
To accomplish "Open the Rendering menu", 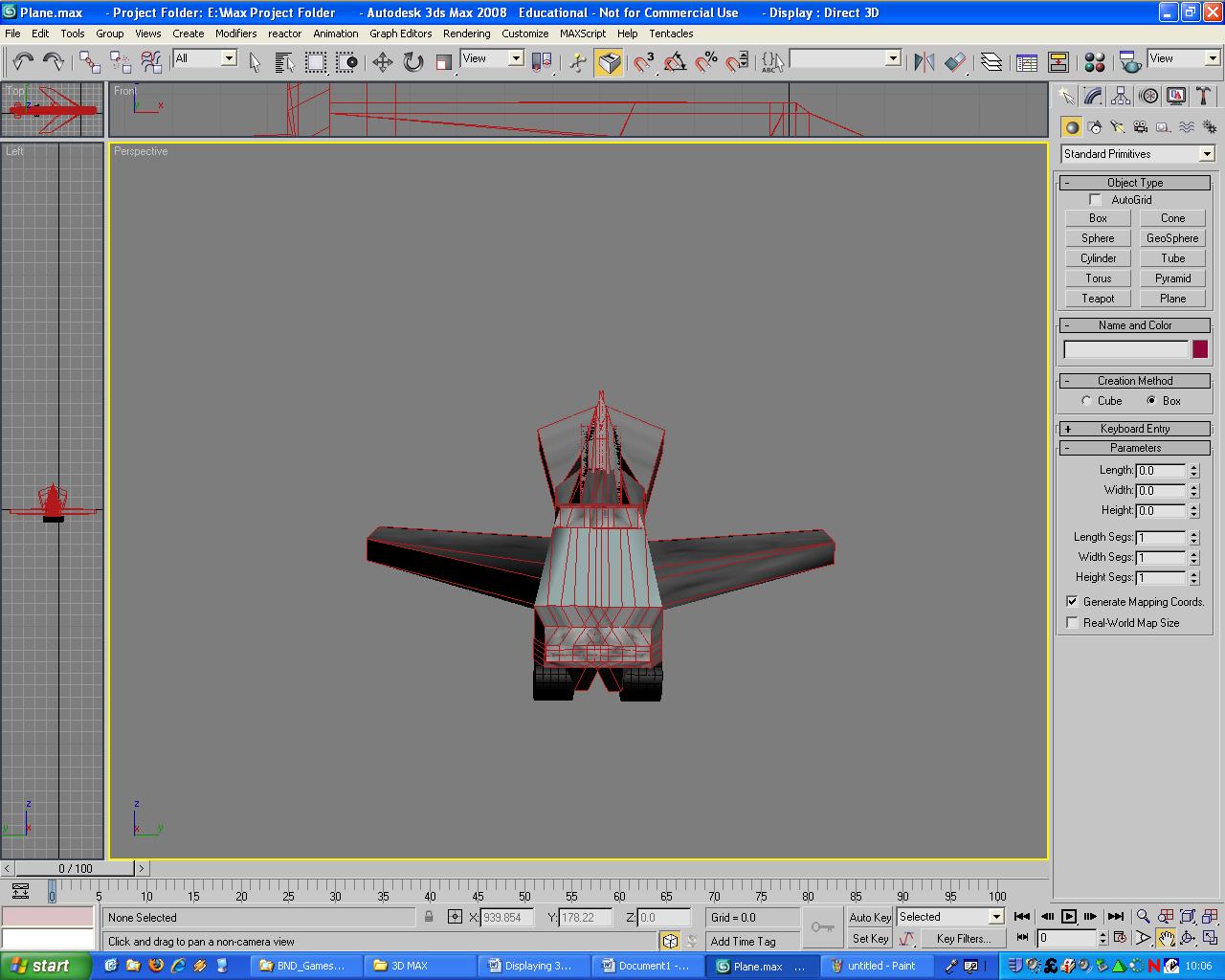I will [x=467, y=33].
